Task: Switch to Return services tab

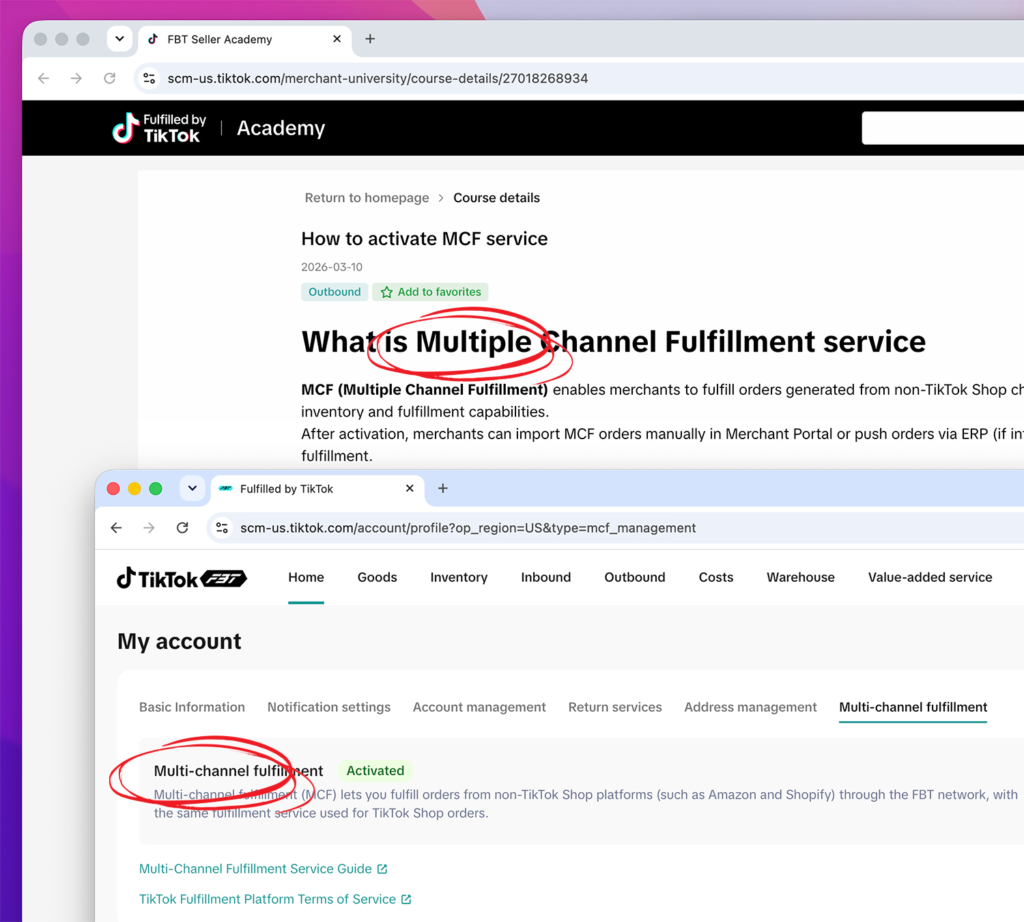Action: tap(615, 707)
